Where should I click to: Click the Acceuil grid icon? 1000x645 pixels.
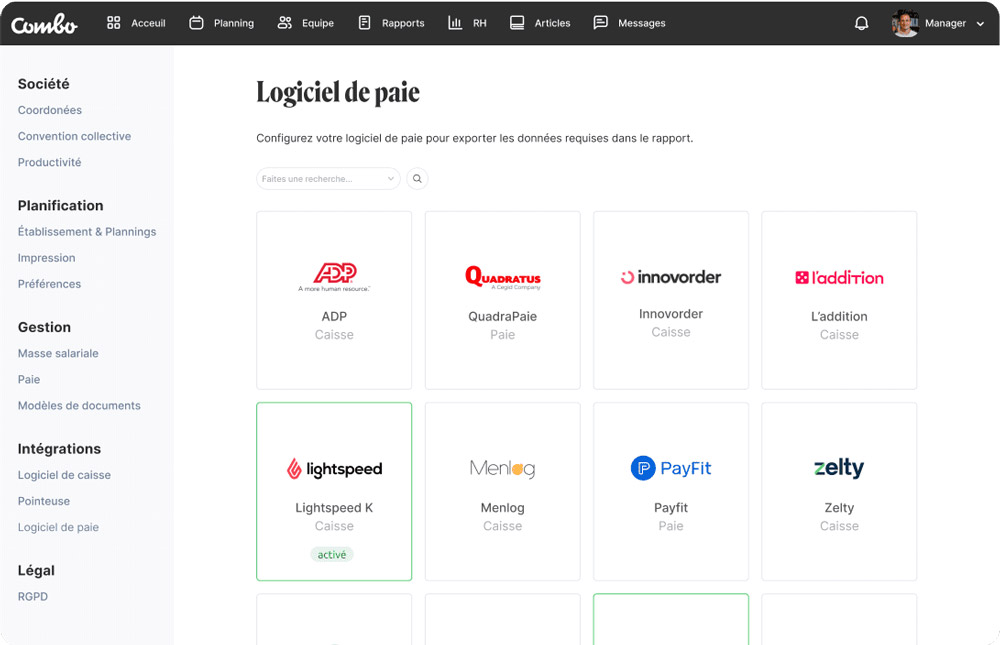pos(114,23)
